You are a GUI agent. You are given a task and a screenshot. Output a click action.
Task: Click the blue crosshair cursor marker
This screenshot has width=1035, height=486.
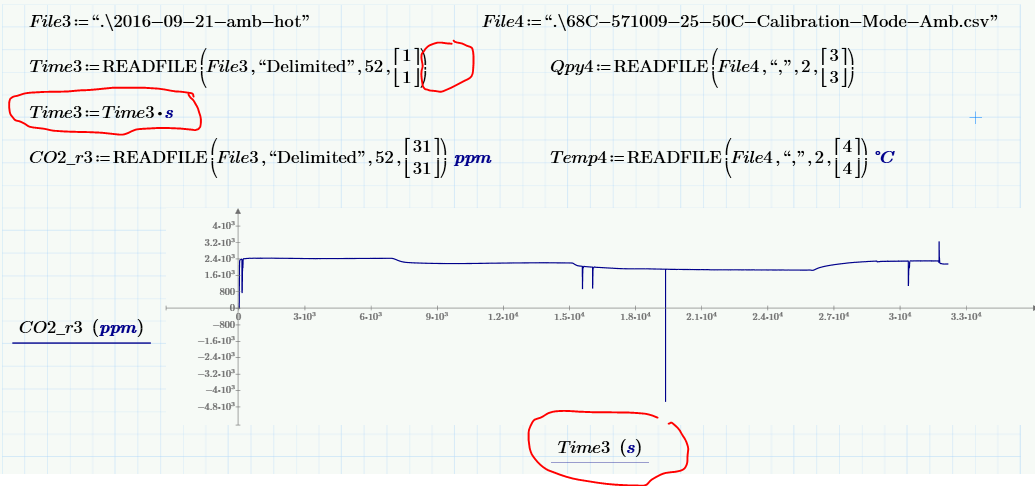[976, 118]
